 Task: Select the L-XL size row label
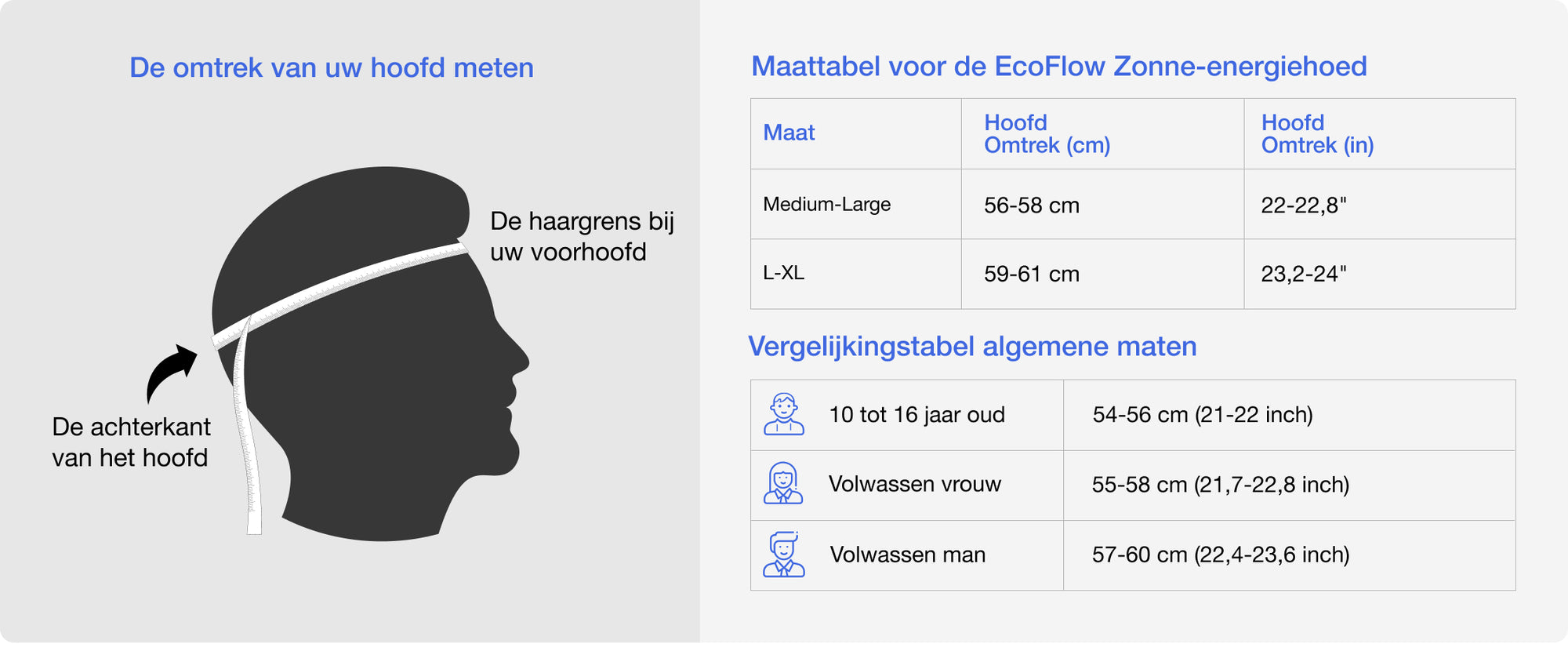[783, 273]
